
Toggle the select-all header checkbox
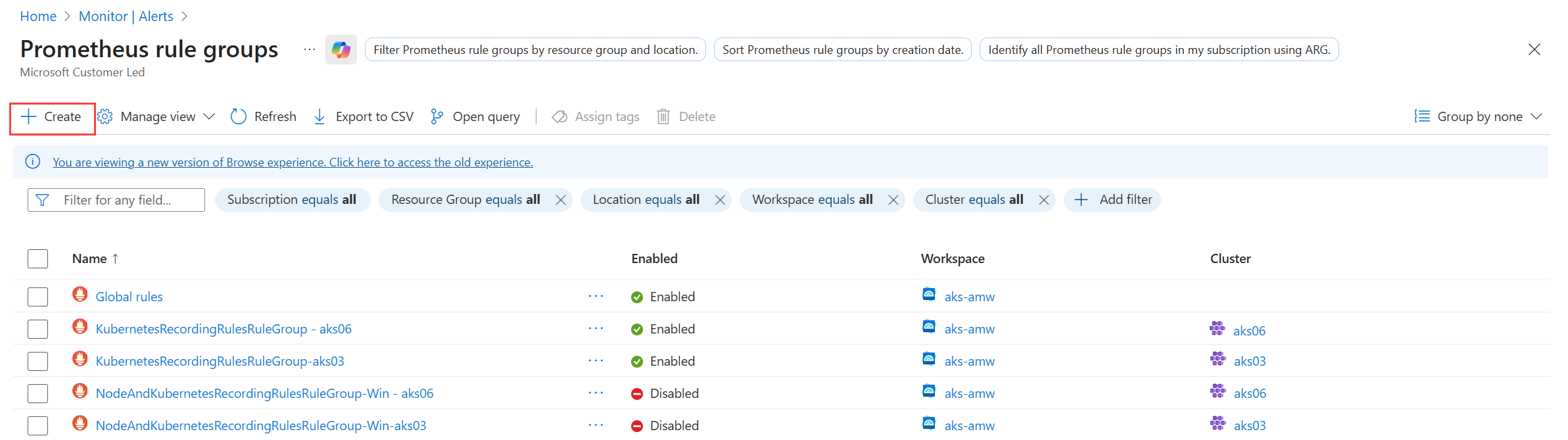38,259
